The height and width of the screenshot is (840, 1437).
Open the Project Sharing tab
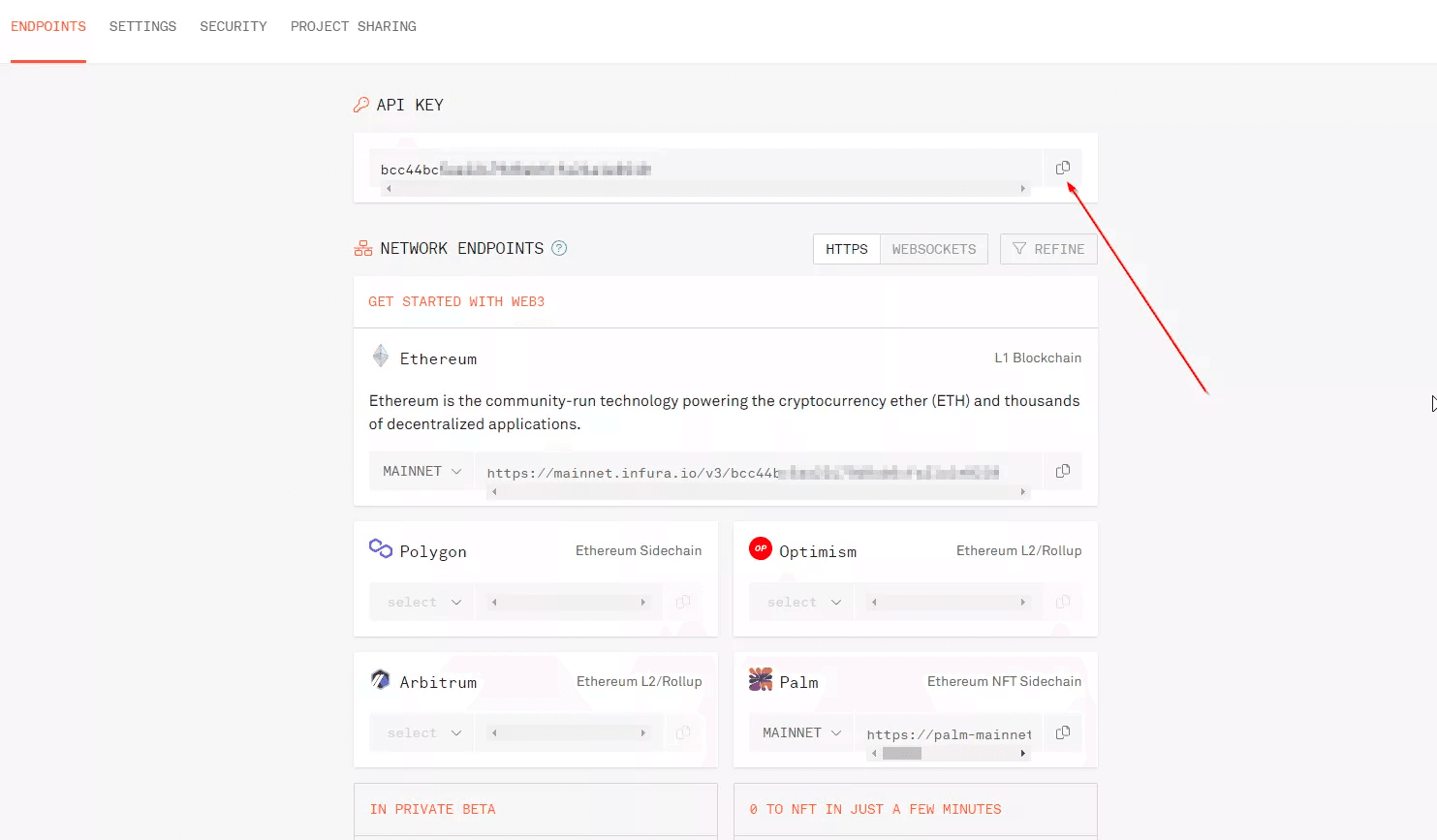pos(354,26)
